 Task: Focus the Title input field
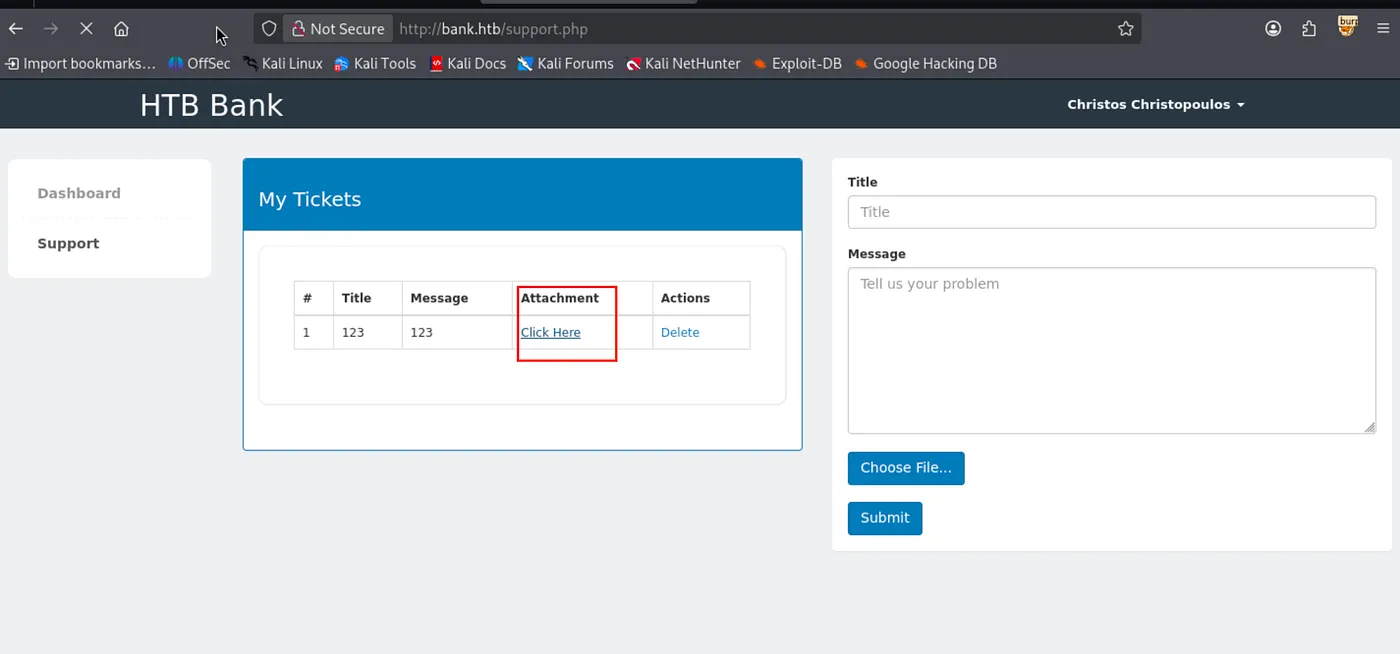[1111, 212]
